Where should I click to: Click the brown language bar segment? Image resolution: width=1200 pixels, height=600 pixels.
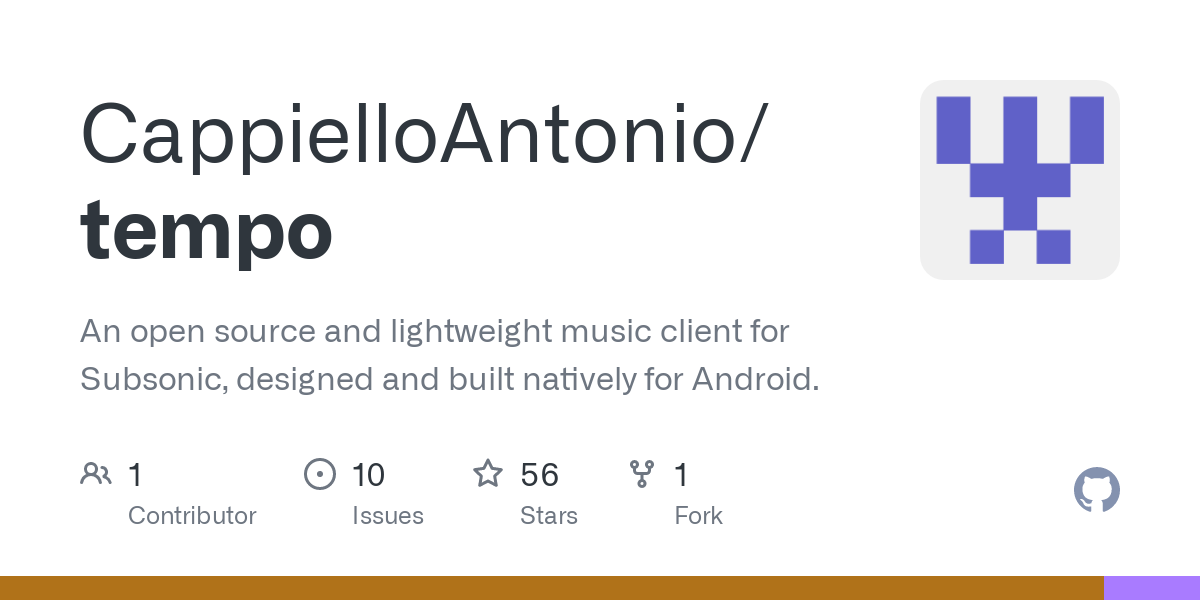click(x=550, y=588)
